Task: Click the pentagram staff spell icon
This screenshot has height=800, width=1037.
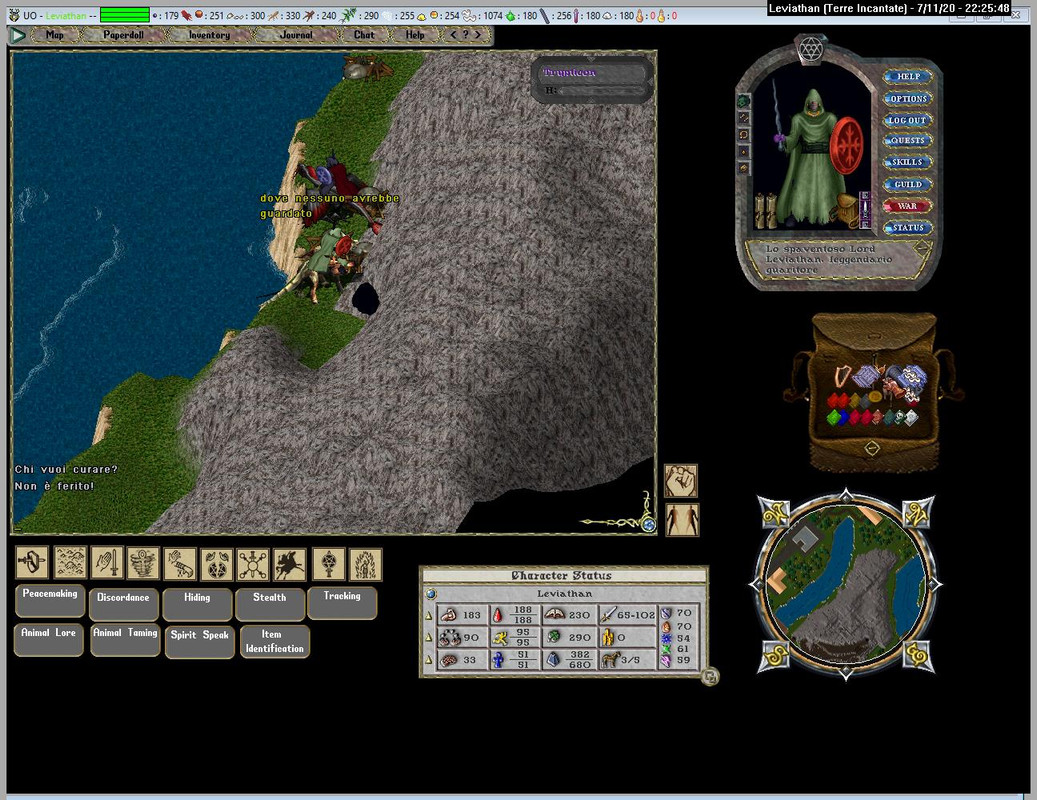Action: (x=329, y=565)
